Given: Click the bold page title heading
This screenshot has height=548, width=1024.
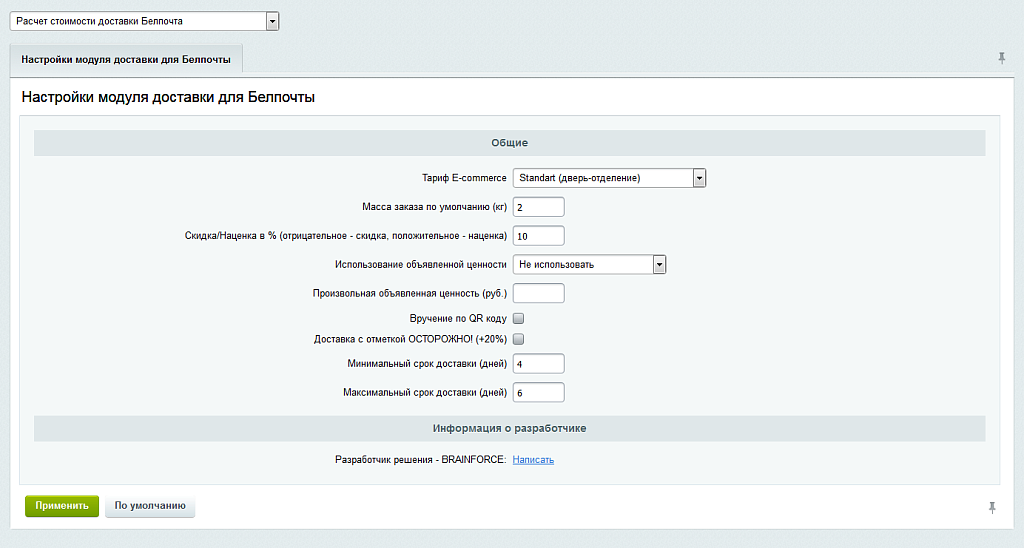Looking at the screenshot, I should coord(168,98).
